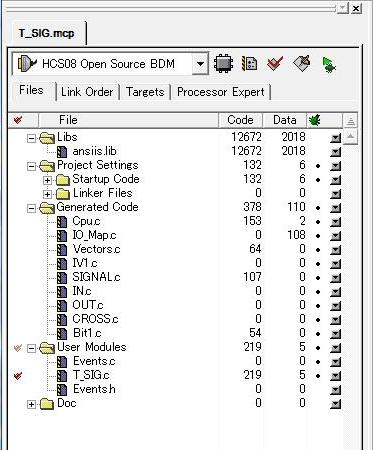Click the Bring Up To Date icon
The height and width of the screenshot is (450, 373).
pyautogui.click(x=302, y=63)
